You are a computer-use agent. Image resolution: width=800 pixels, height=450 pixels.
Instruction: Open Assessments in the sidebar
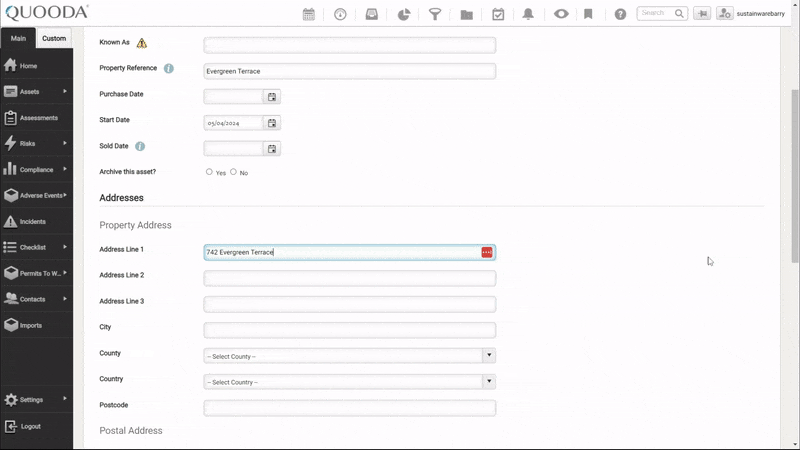pyautogui.click(x=36, y=118)
